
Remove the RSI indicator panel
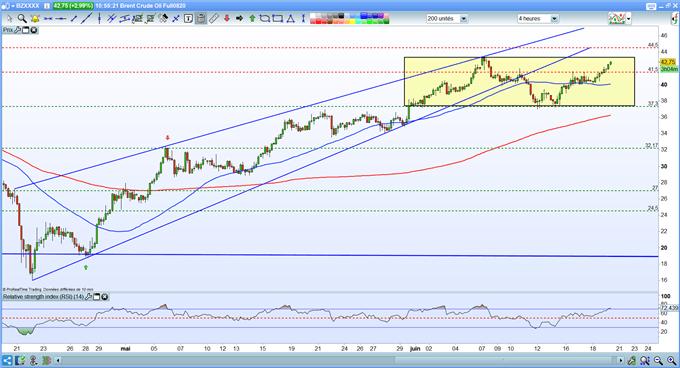(x=105, y=297)
